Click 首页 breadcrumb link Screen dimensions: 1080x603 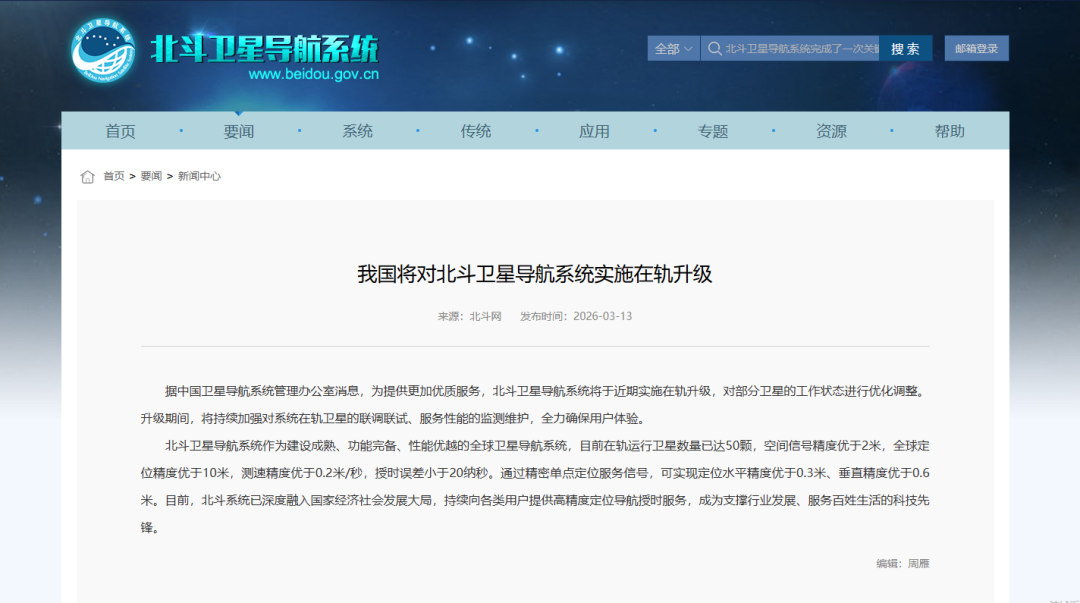[x=114, y=176]
